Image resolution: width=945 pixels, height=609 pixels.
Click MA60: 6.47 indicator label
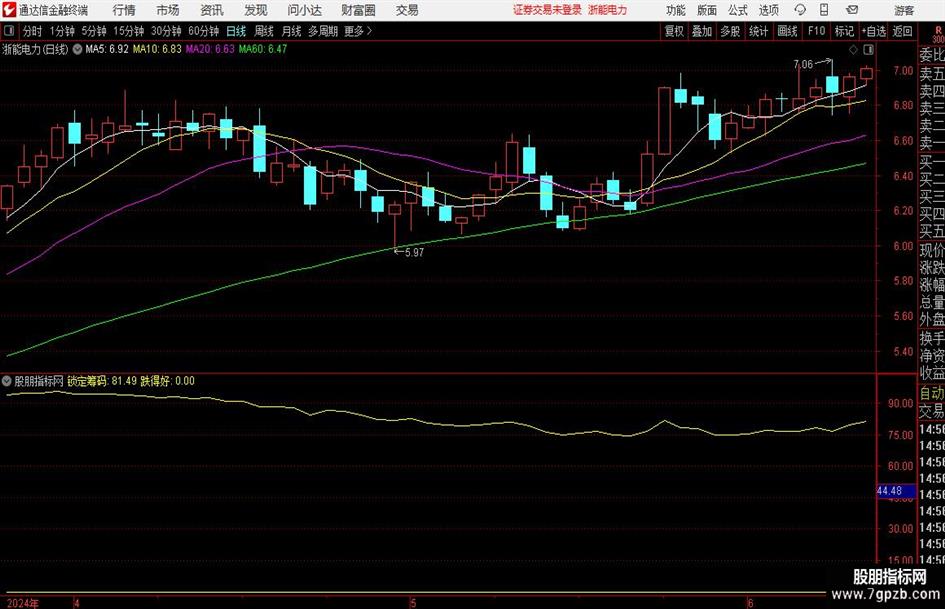point(263,49)
